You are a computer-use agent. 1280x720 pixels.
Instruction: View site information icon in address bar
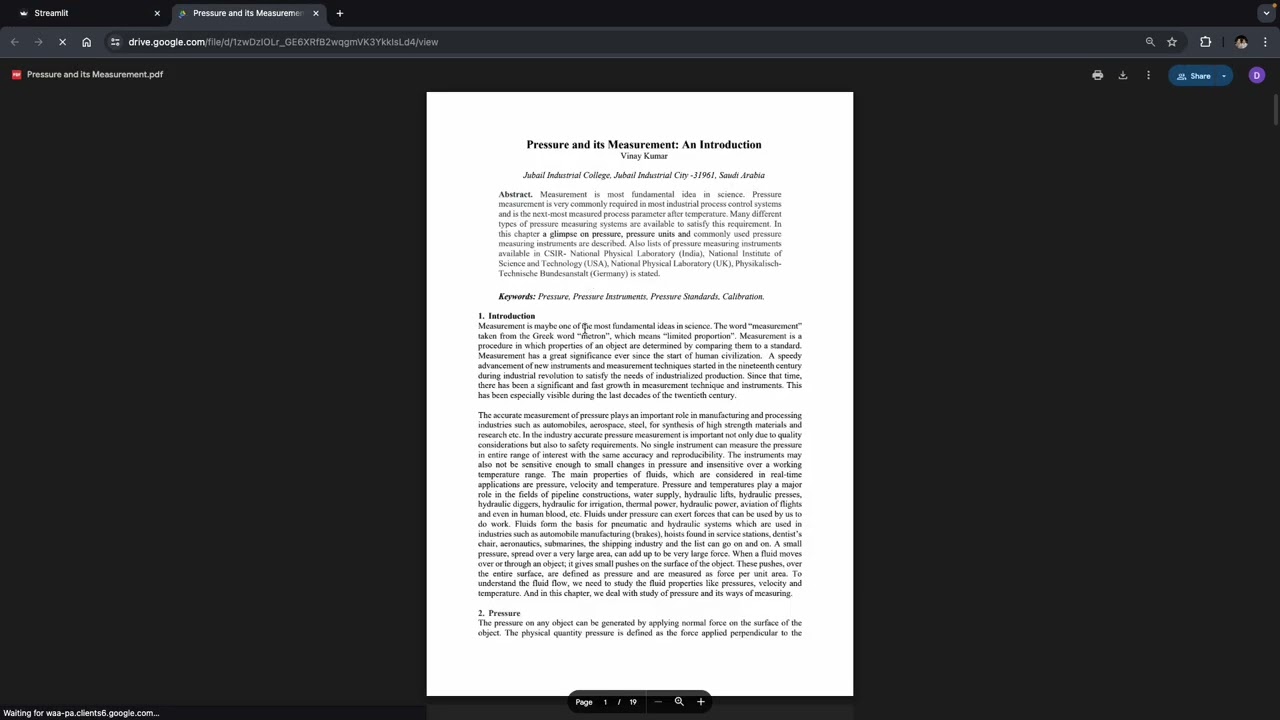(115, 42)
